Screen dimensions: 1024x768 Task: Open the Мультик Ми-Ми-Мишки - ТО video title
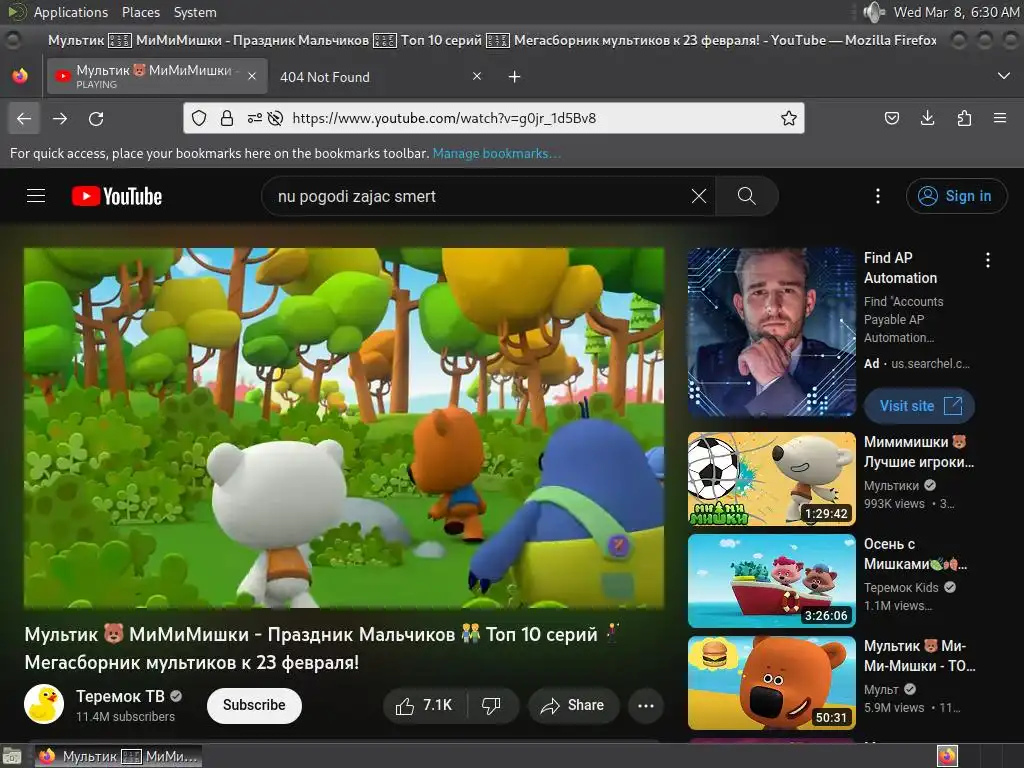[x=920, y=656]
